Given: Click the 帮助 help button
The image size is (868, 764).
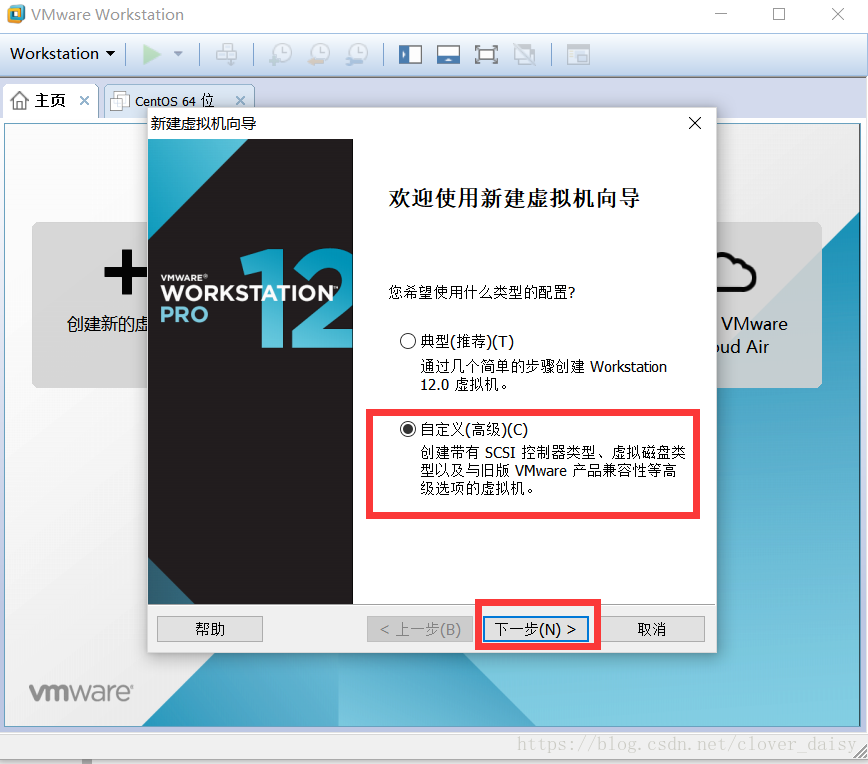Looking at the screenshot, I should [x=210, y=629].
